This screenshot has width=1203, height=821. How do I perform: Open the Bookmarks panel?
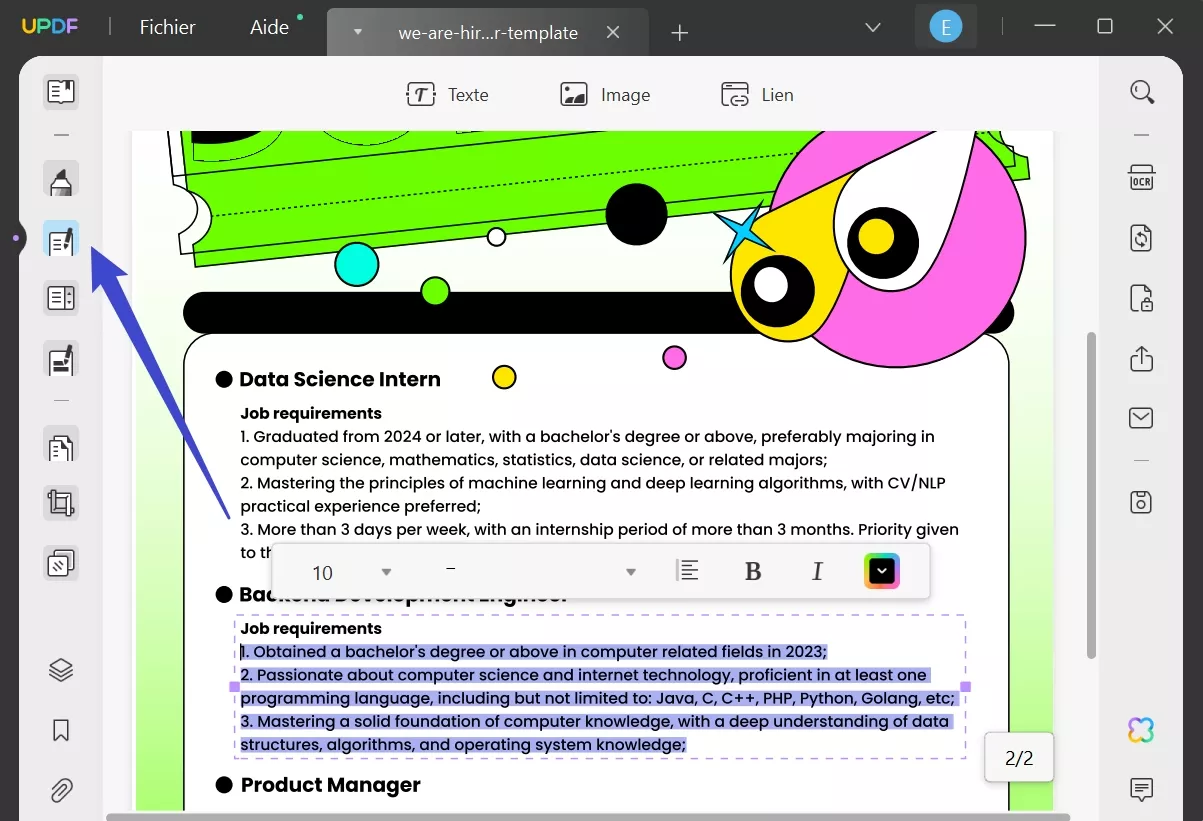coord(61,730)
